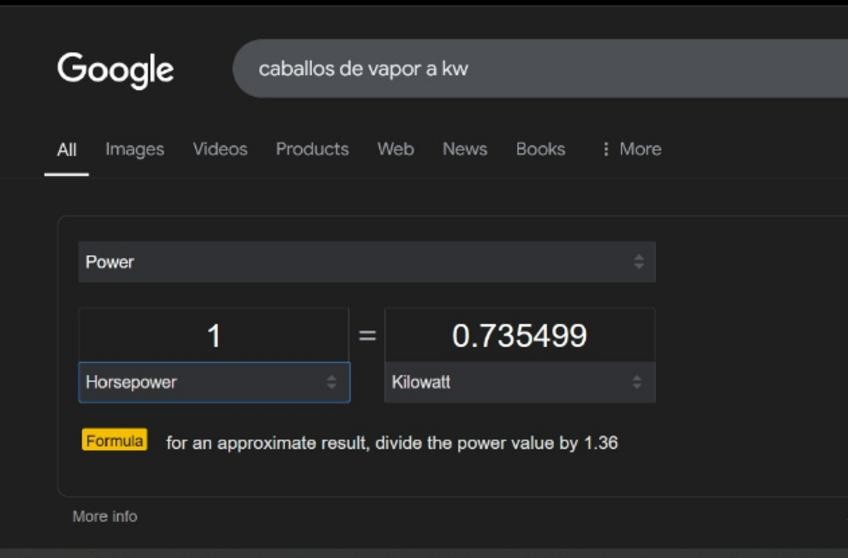Screen dimensions: 848x558
Task: Open the Kilowatt unit dropdown
Action: 520,382
